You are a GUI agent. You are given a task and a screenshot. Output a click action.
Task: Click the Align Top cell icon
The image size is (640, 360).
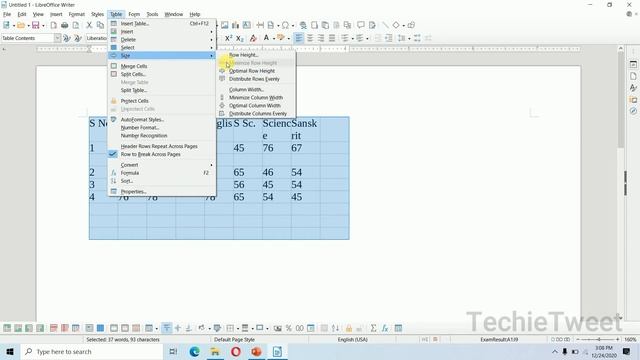click(x=167, y=328)
